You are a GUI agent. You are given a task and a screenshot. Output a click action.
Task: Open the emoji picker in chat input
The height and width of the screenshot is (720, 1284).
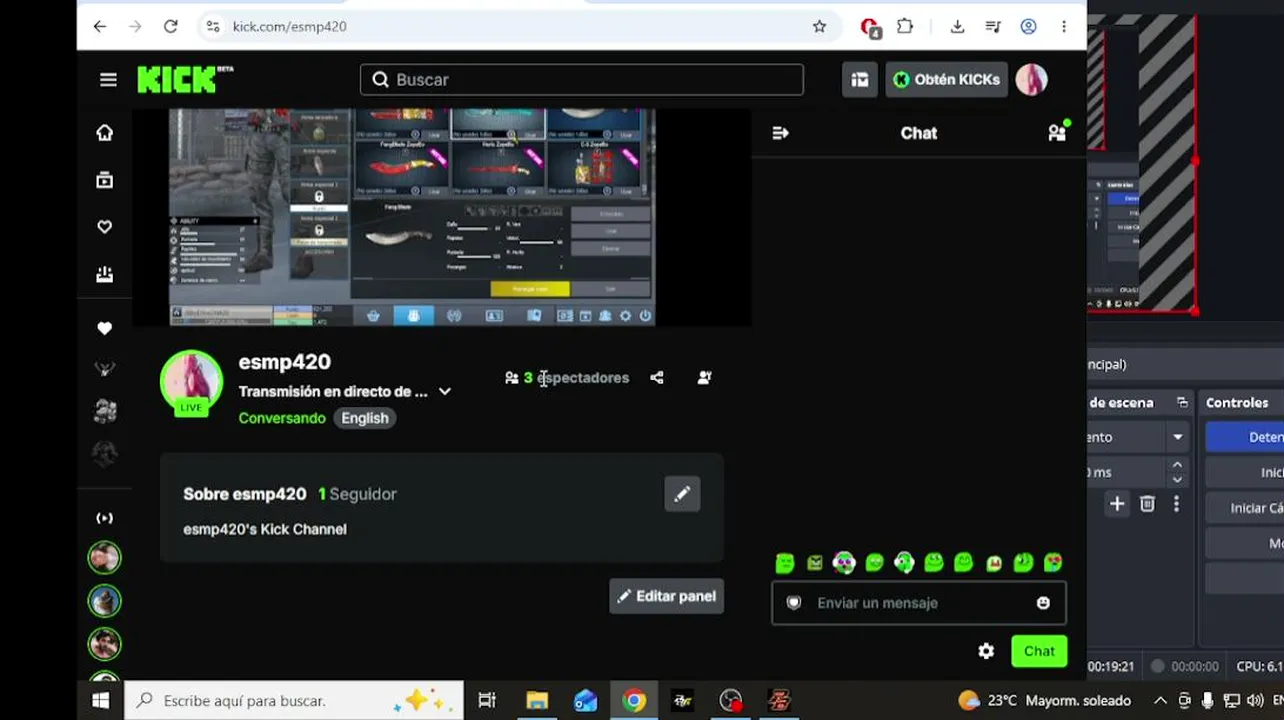(x=1043, y=603)
